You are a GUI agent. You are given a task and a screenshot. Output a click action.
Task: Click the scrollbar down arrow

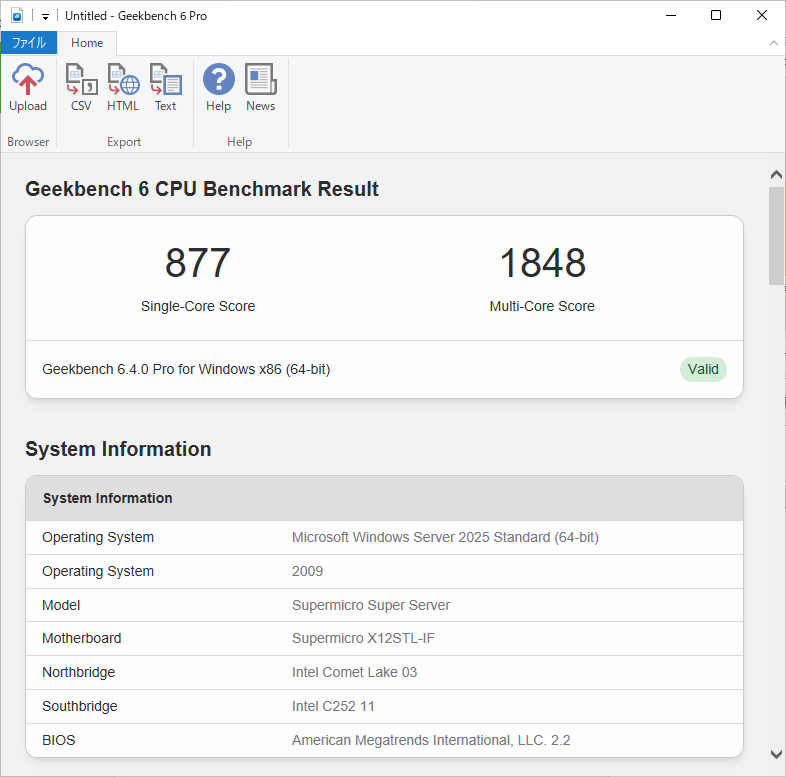pos(776,754)
